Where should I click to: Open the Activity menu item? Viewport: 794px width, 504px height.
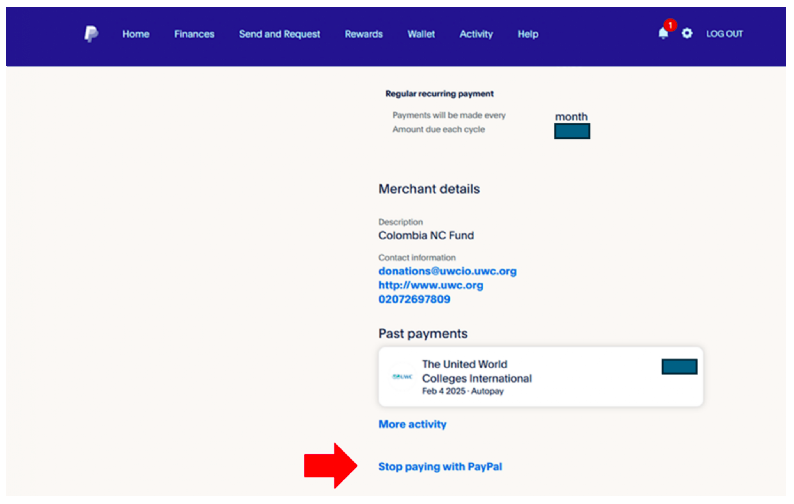pos(476,34)
